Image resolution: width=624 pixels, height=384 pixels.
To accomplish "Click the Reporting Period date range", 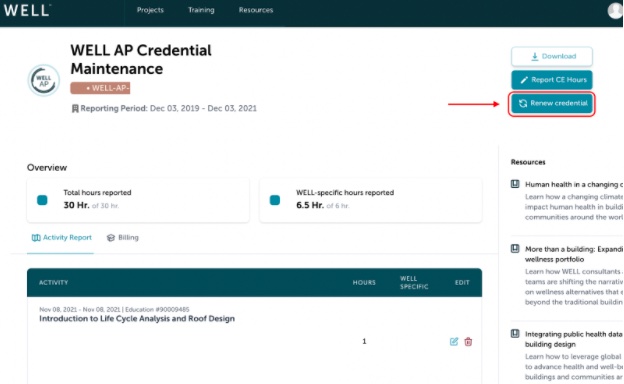I will pyautogui.click(x=203, y=109).
